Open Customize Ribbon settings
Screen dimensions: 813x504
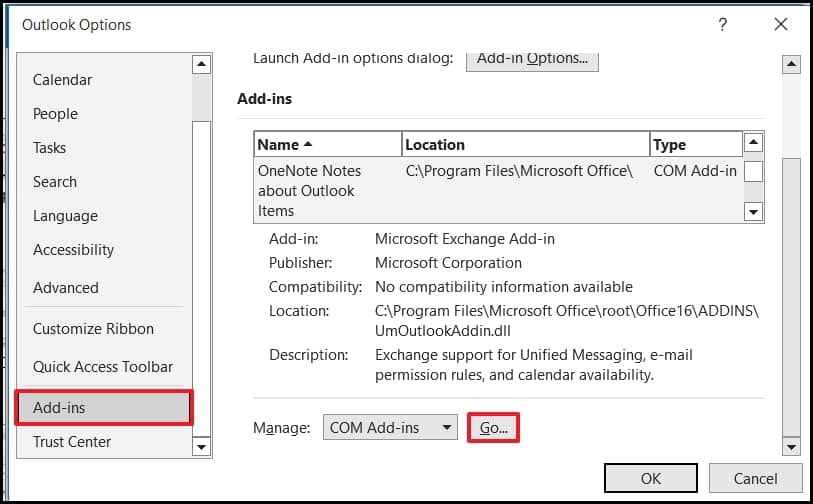(93, 329)
